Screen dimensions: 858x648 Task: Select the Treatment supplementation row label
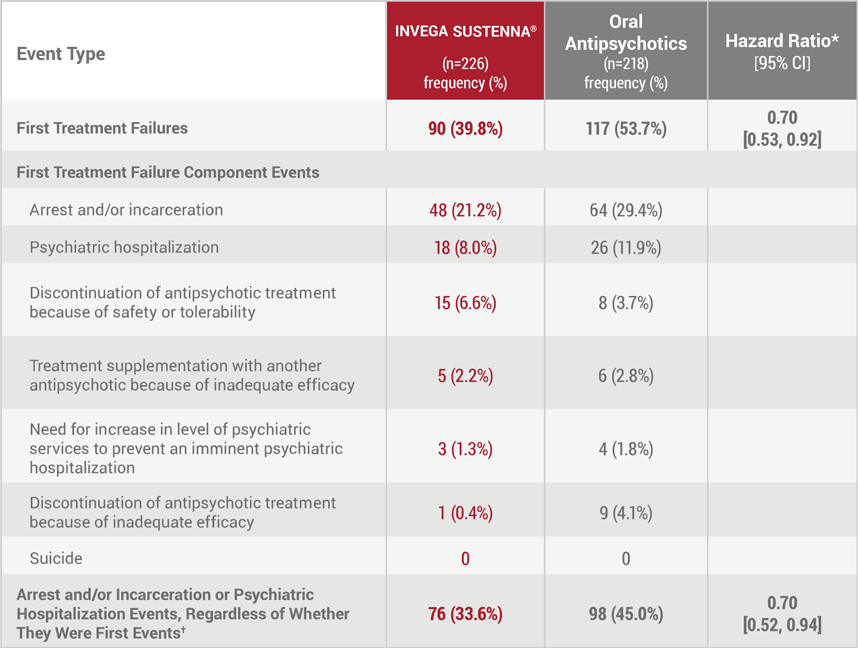[192, 375]
